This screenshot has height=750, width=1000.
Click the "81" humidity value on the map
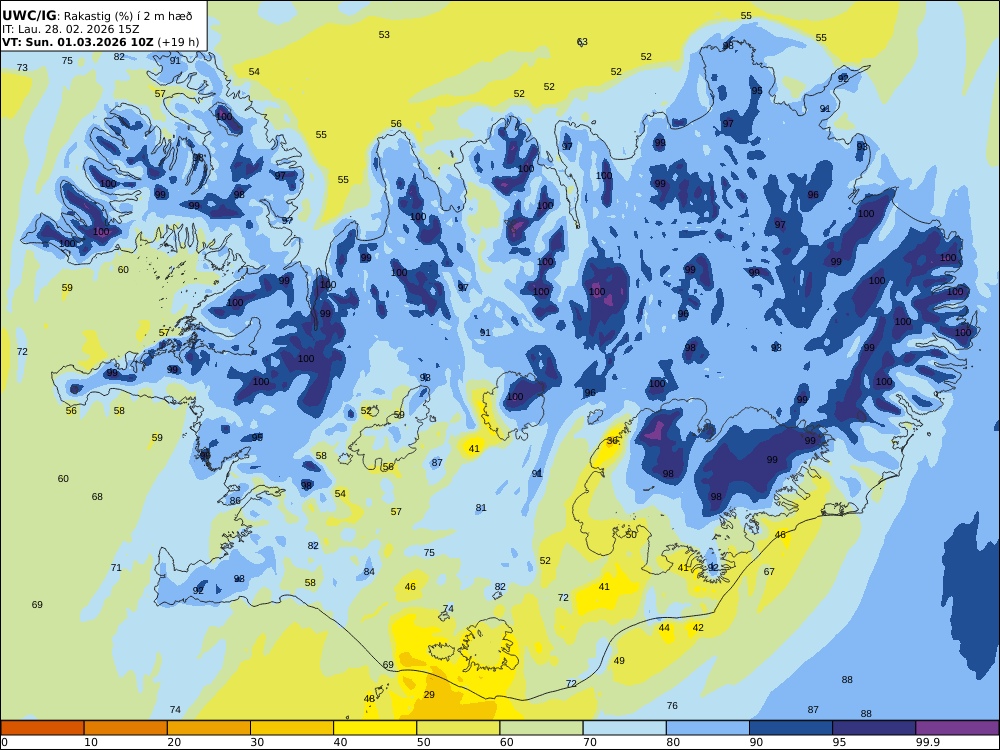point(481,508)
